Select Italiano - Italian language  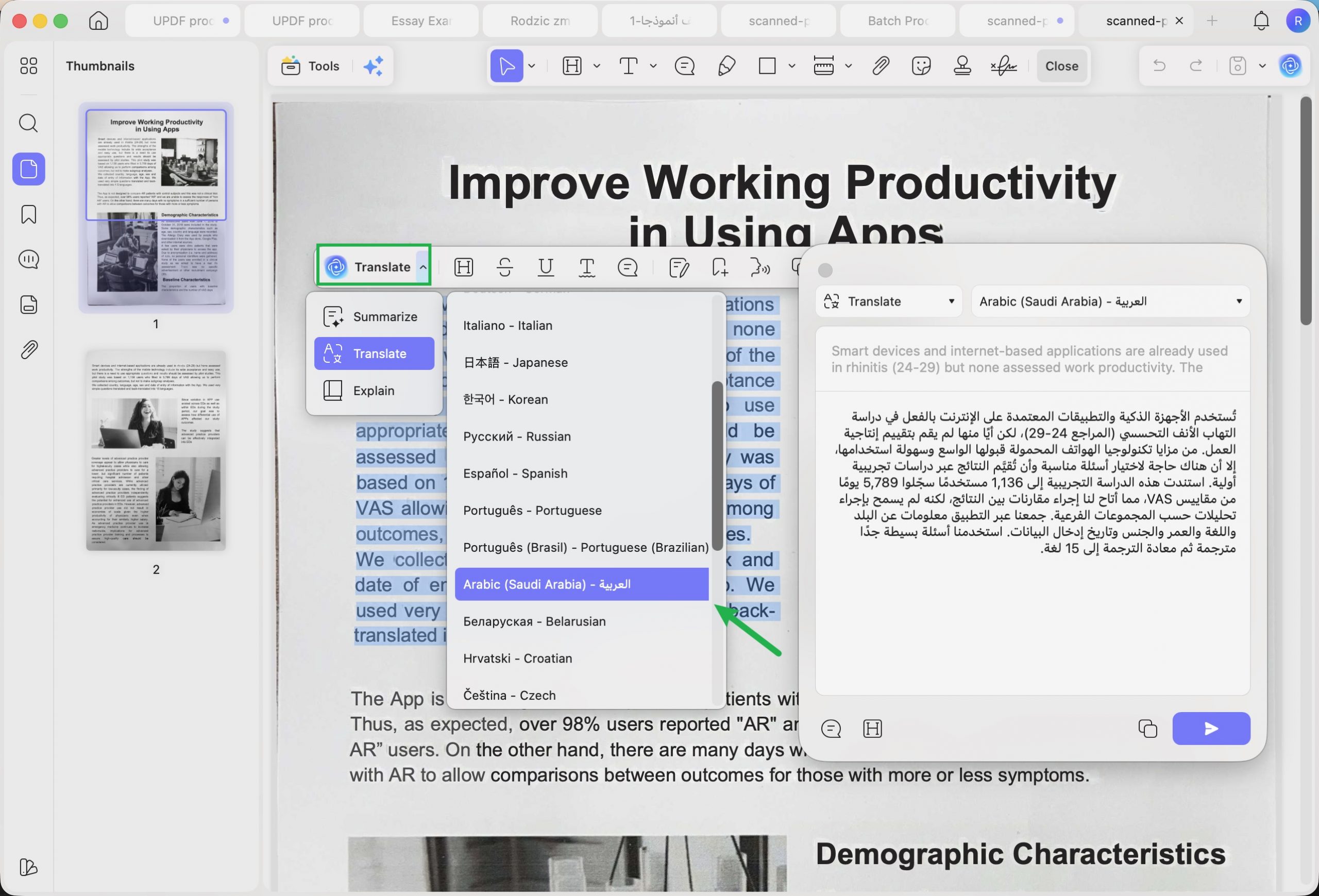click(x=582, y=325)
